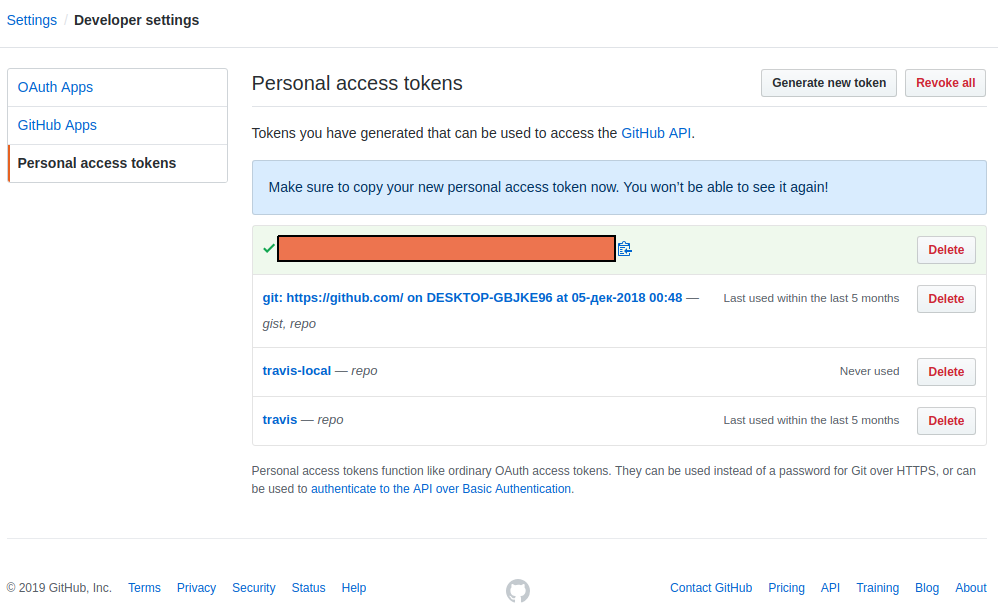The image size is (998, 604).
Task: Select GitHub Apps in the sidebar
Action: point(58,125)
